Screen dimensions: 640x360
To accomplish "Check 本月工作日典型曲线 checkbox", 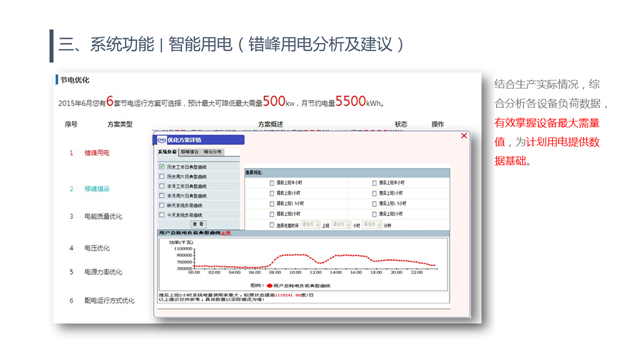I will pyautogui.click(x=162, y=186).
